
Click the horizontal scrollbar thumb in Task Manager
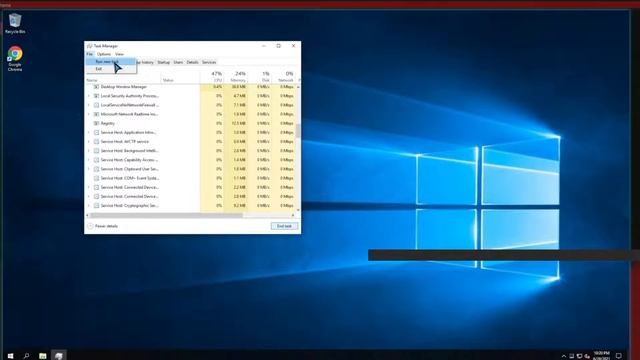tap(167, 215)
